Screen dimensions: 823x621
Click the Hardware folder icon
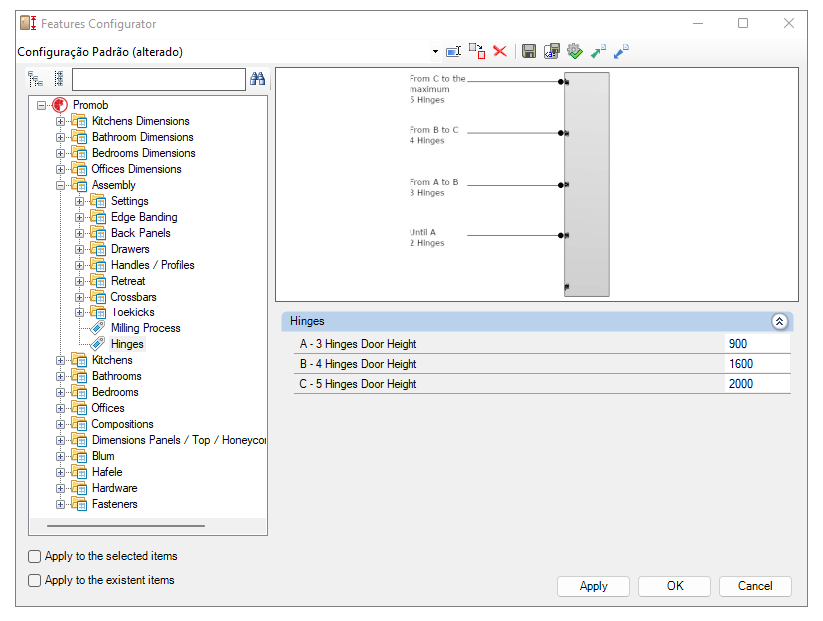coord(79,488)
